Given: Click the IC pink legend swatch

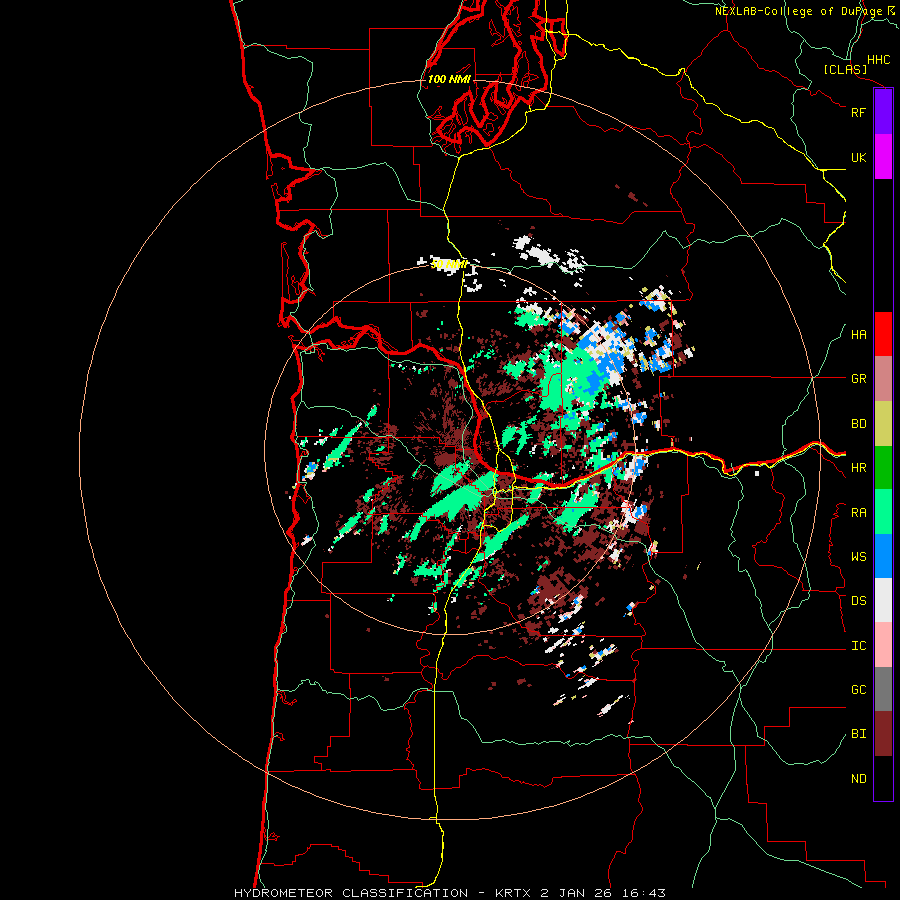Looking at the screenshot, I should (883, 645).
